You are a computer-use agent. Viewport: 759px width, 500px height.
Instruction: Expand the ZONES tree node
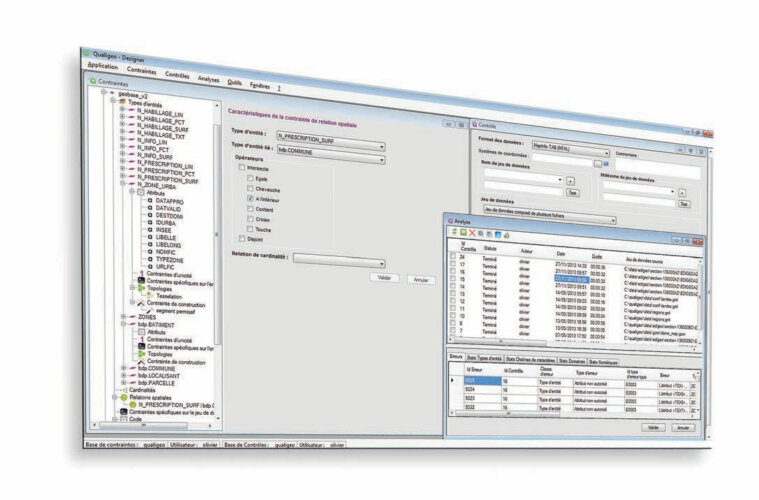tap(124, 317)
